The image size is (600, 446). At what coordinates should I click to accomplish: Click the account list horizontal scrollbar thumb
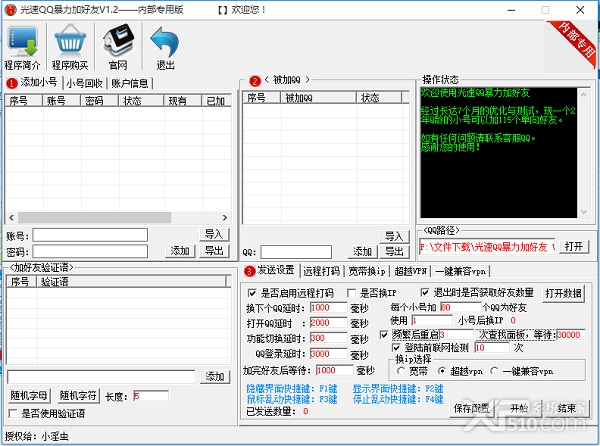click(x=95, y=217)
